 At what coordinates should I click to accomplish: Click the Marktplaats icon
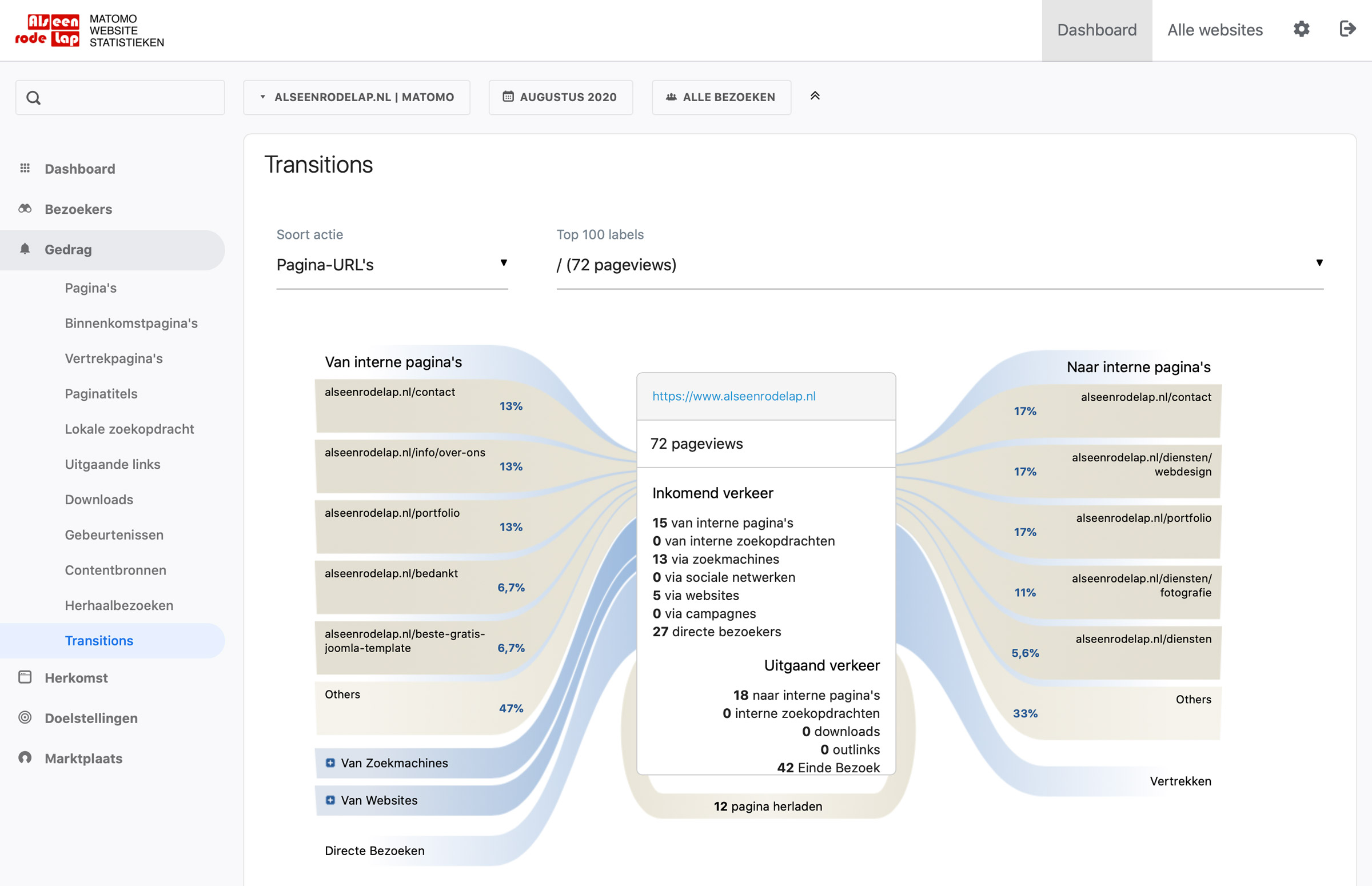25,758
